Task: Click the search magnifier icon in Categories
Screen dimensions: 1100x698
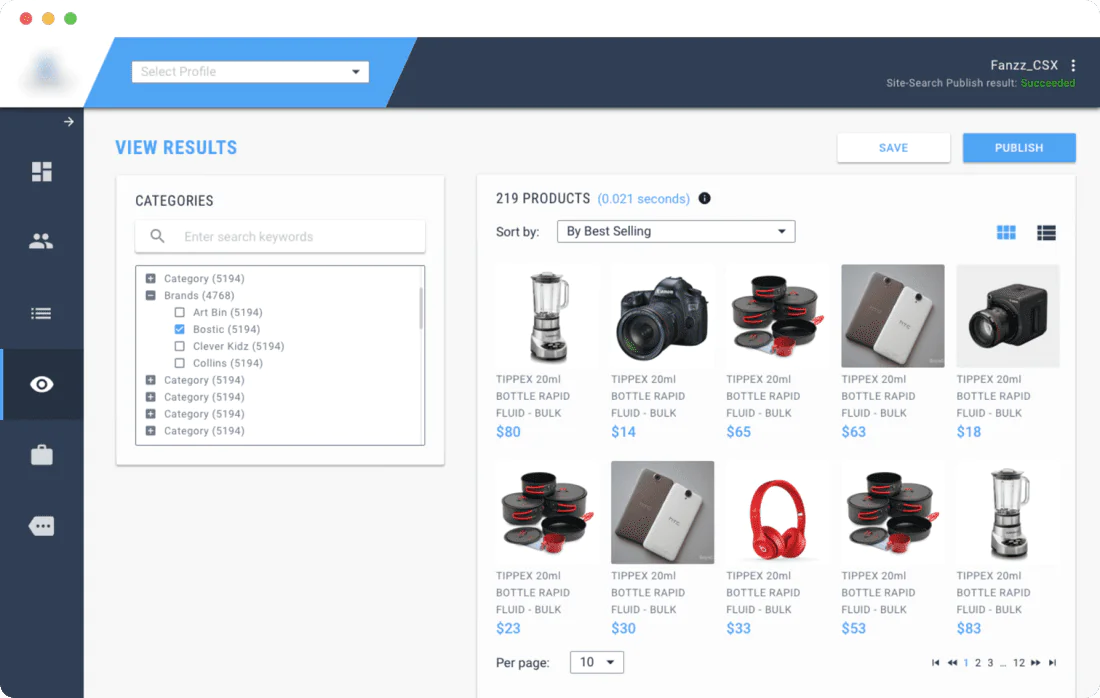Action: (x=157, y=236)
